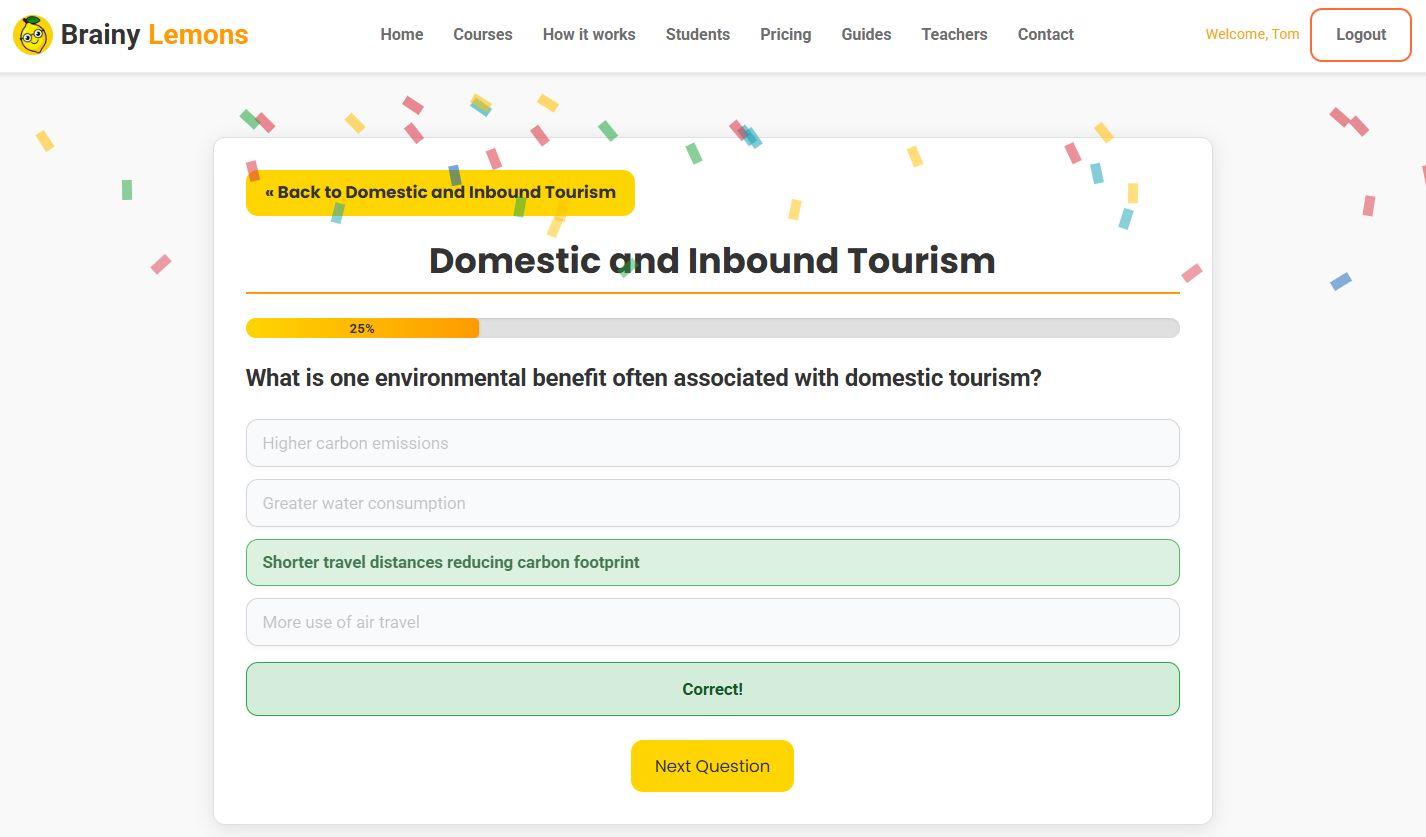Choose the 'Greater water consumption' answer
The width and height of the screenshot is (1426, 837).
click(x=713, y=503)
